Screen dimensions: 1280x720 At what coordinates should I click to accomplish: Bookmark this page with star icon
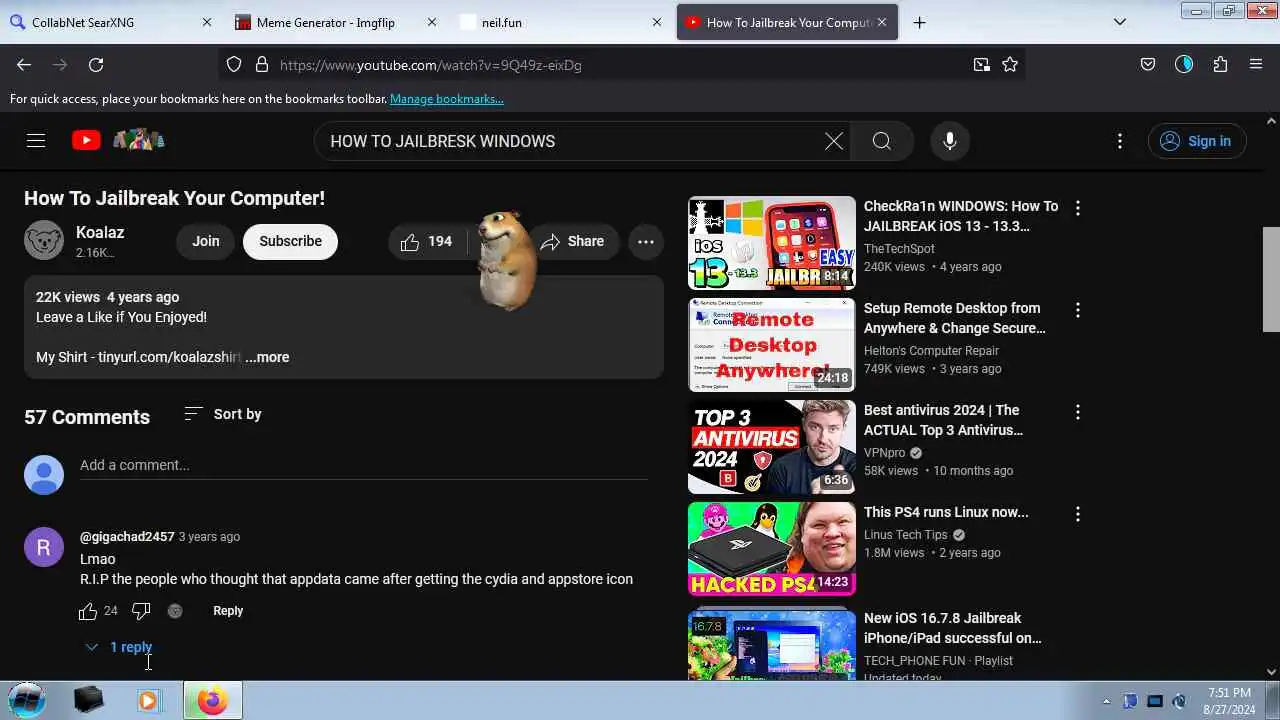click(x=1010, y=65)
